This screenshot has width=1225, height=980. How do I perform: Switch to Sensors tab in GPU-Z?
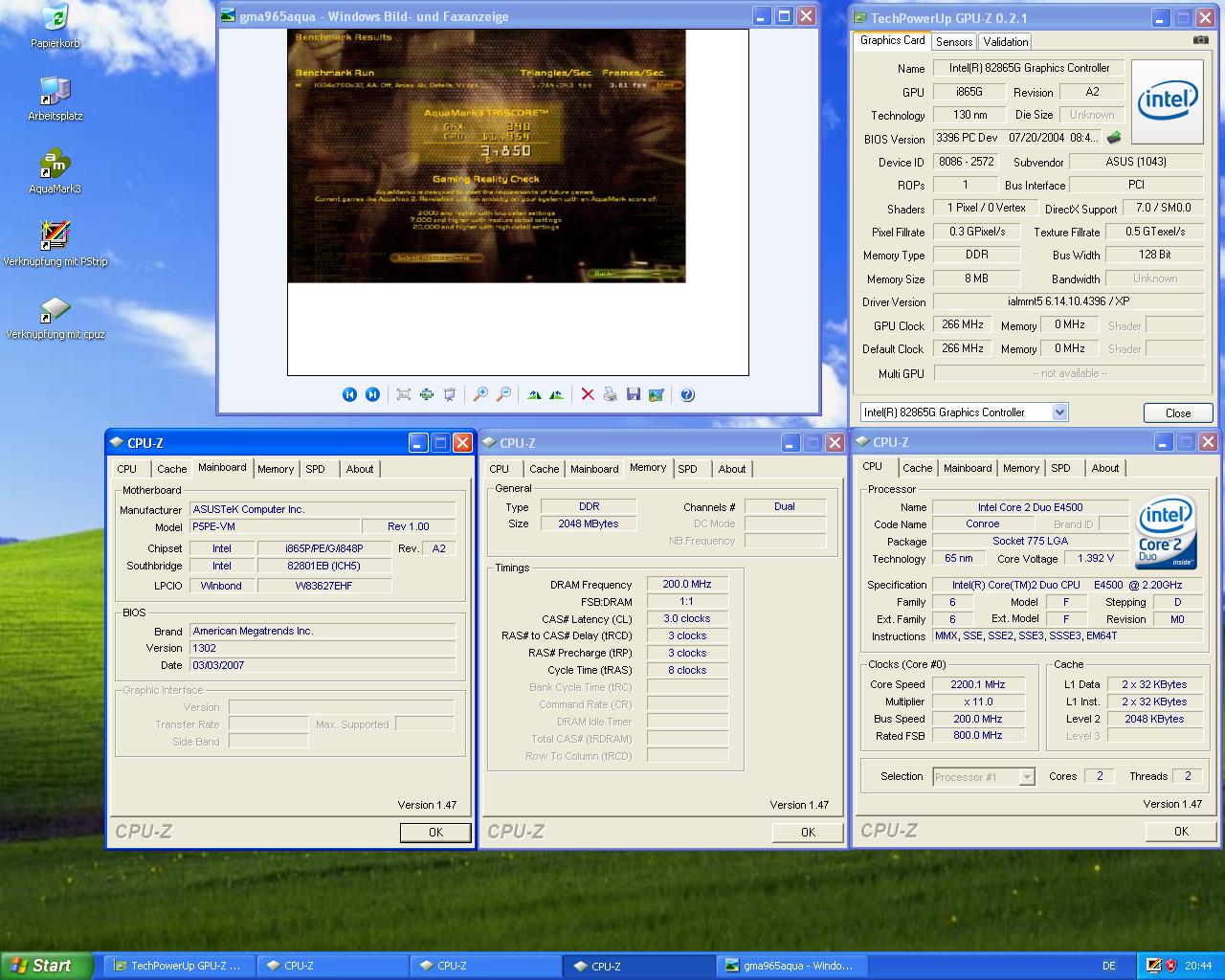click(x=954, y=41)
